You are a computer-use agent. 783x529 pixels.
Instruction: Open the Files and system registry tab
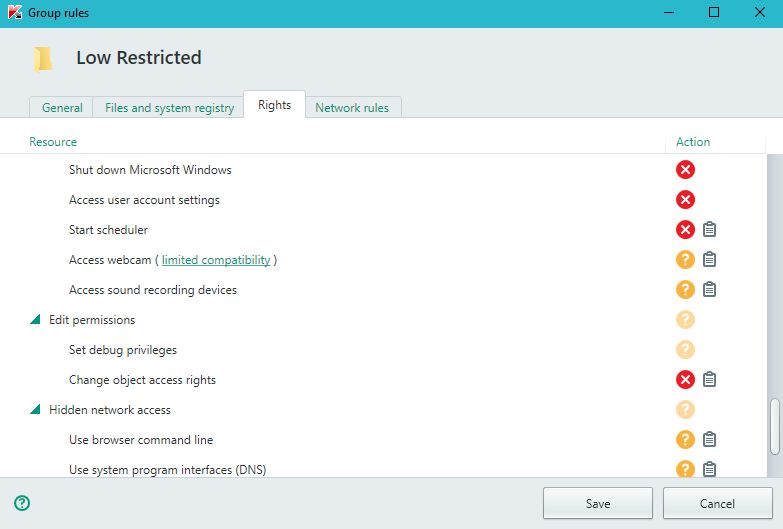[168, 108]
